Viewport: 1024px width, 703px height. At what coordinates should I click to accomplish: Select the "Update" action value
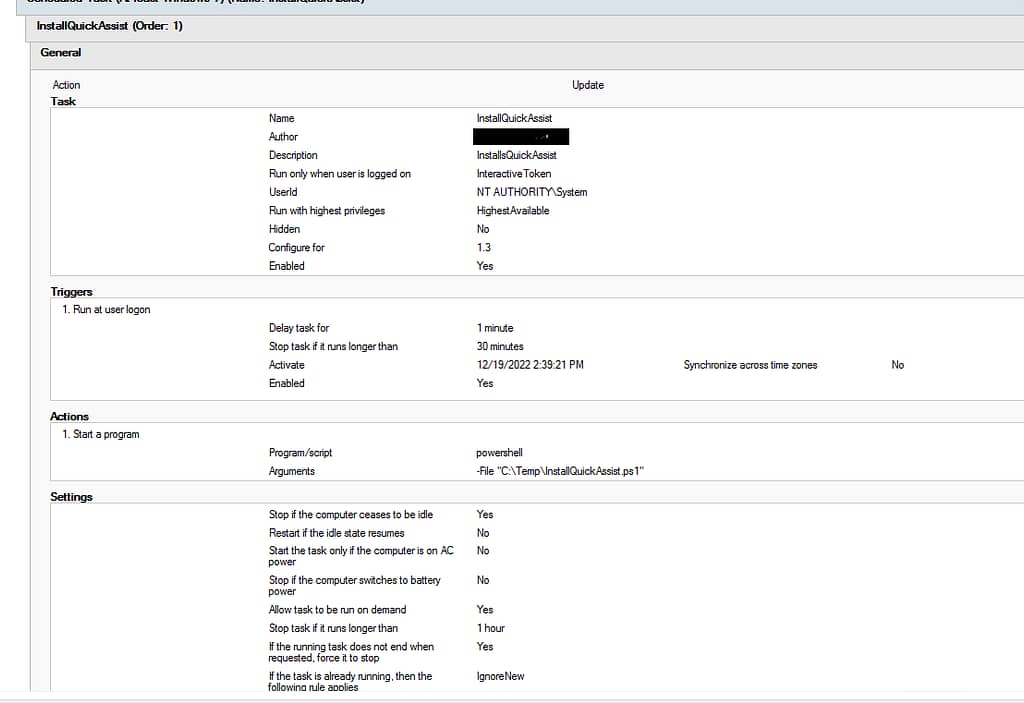[x=588, y=85]
